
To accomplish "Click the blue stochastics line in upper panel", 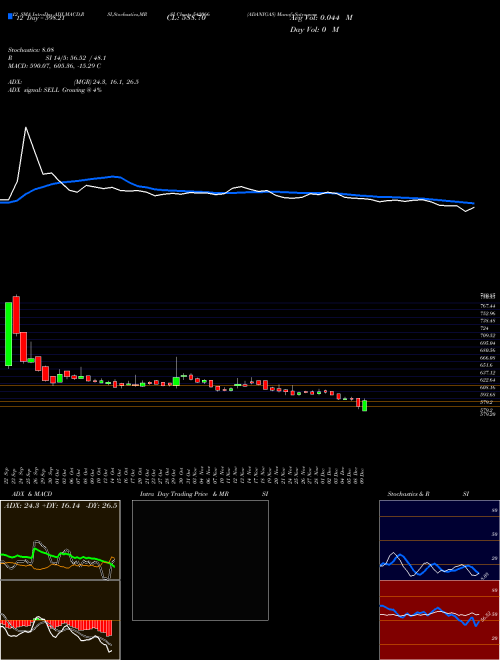I will click(x=429, y=566).
